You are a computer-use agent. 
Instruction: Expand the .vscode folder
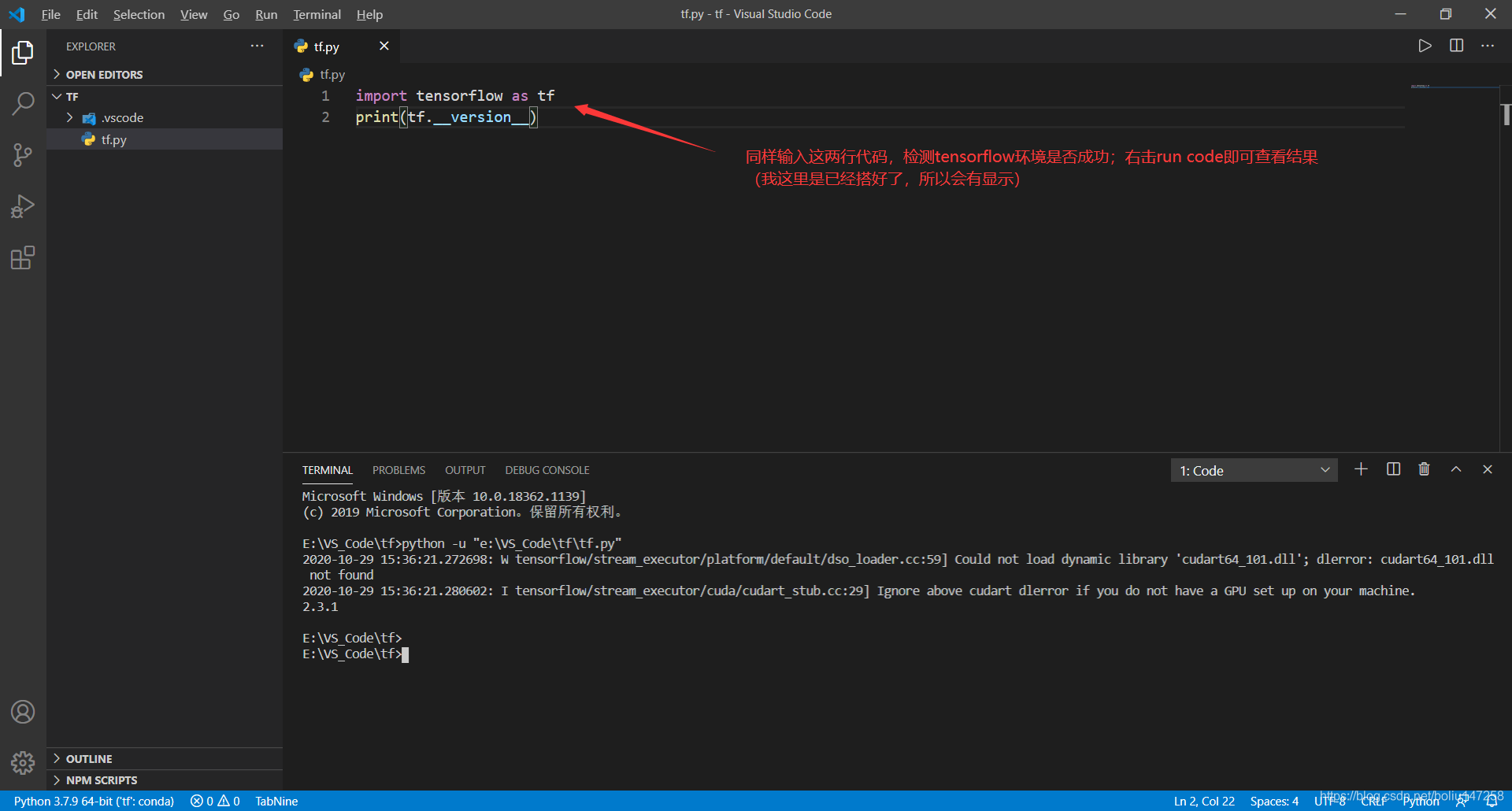165,117
